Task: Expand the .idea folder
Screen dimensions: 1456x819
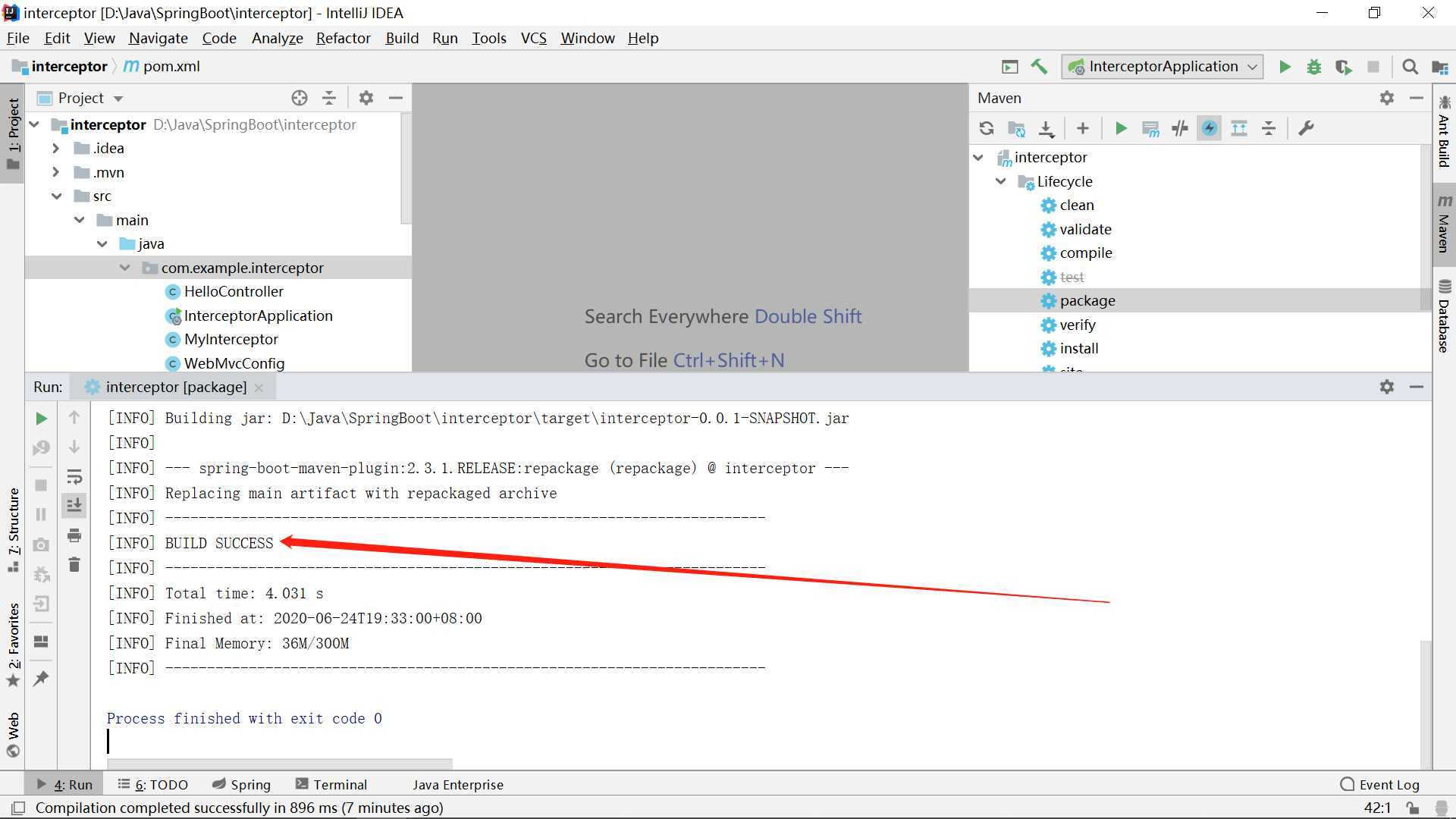Action: [55, 149]
